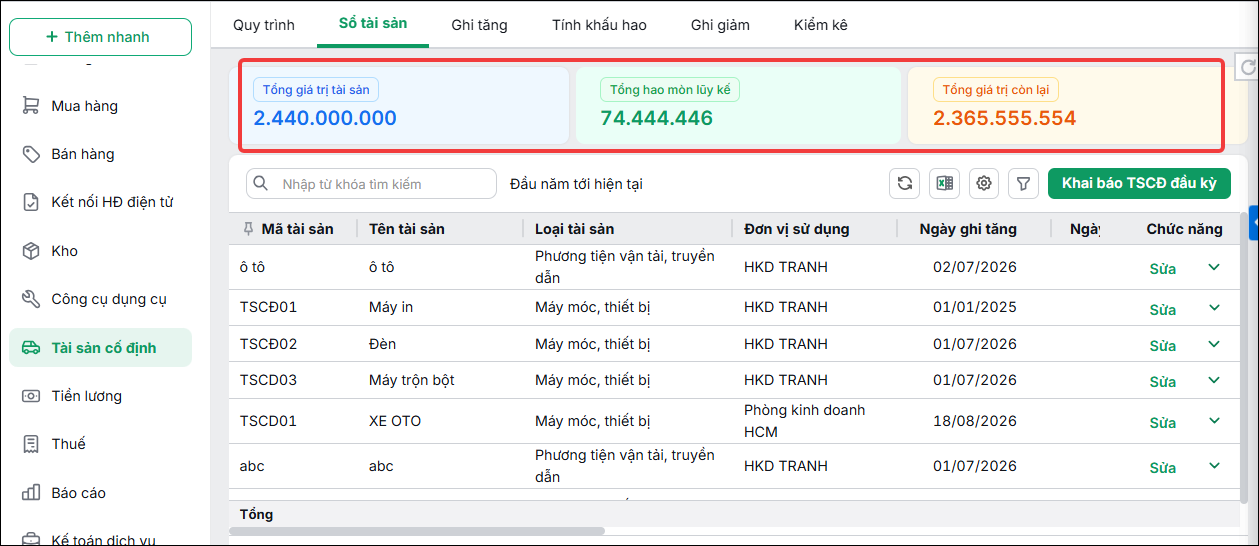Click the reload icon beside summary cards
This screenshot has width=1259, height=546.
click(x=1247, y=68)
